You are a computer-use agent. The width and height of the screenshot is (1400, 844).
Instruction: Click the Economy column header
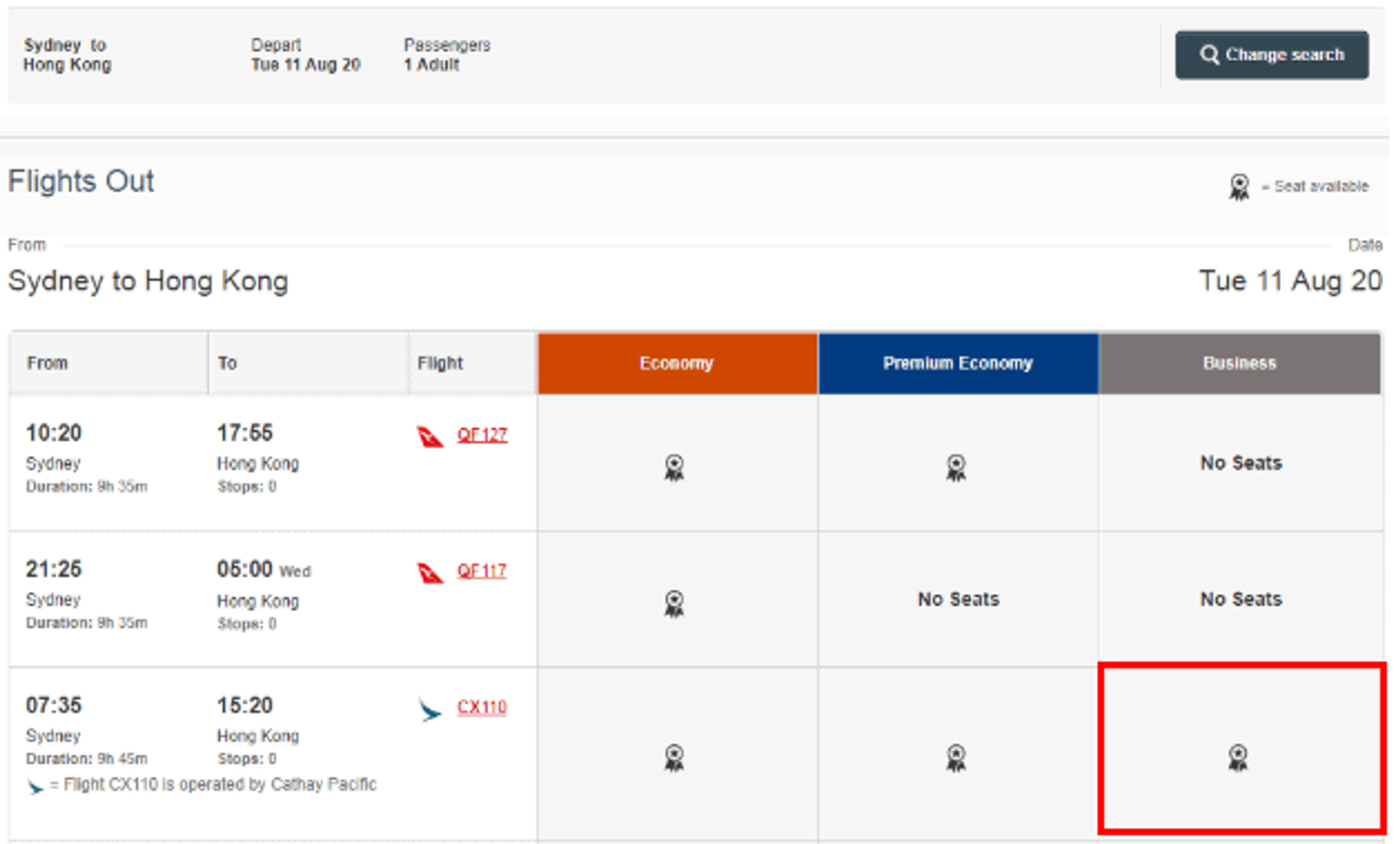pyautogui.click(x=677, y=363)
